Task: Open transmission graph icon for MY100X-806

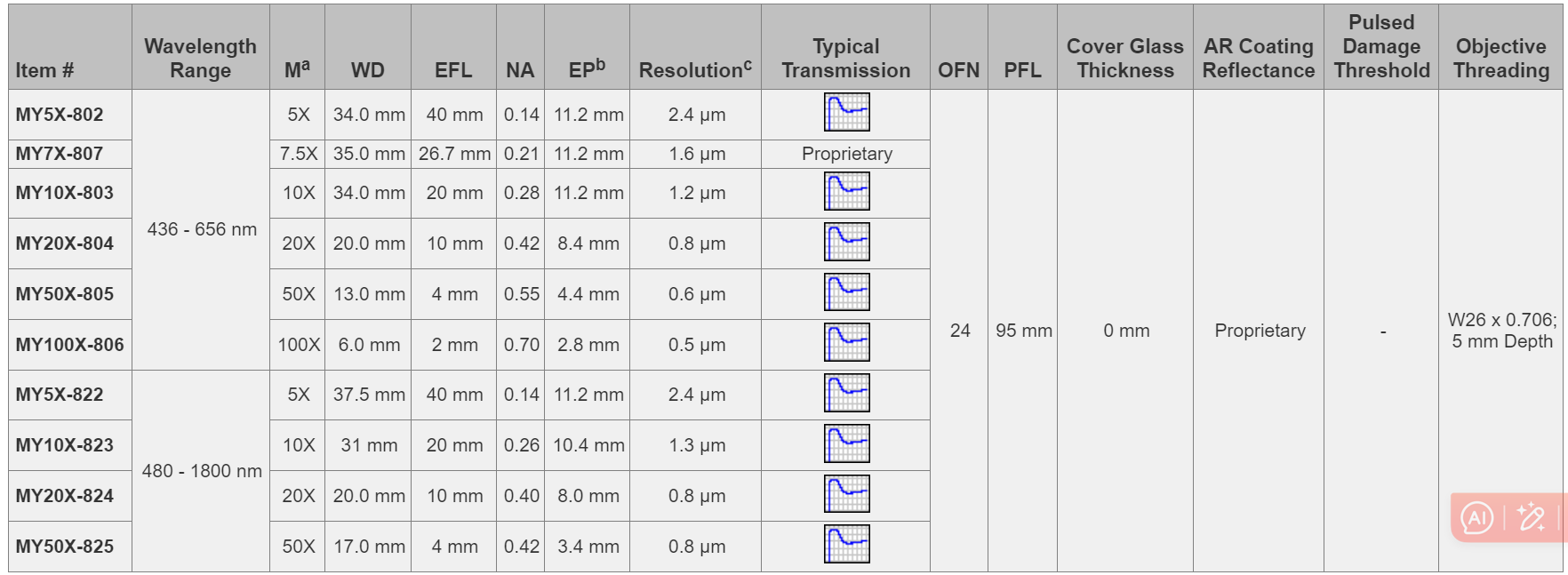Action: (x=846, y=343)
